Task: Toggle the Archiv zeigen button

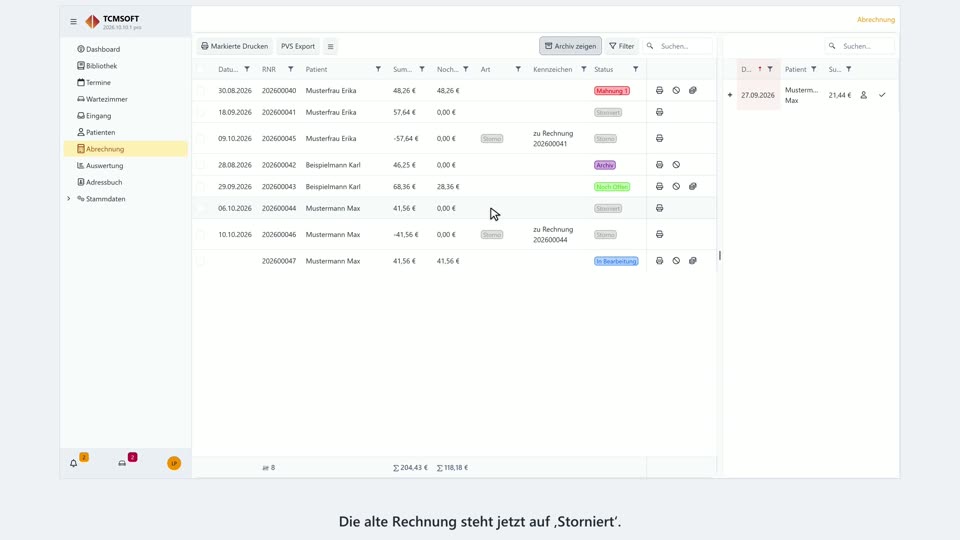Action: [570, 46]
